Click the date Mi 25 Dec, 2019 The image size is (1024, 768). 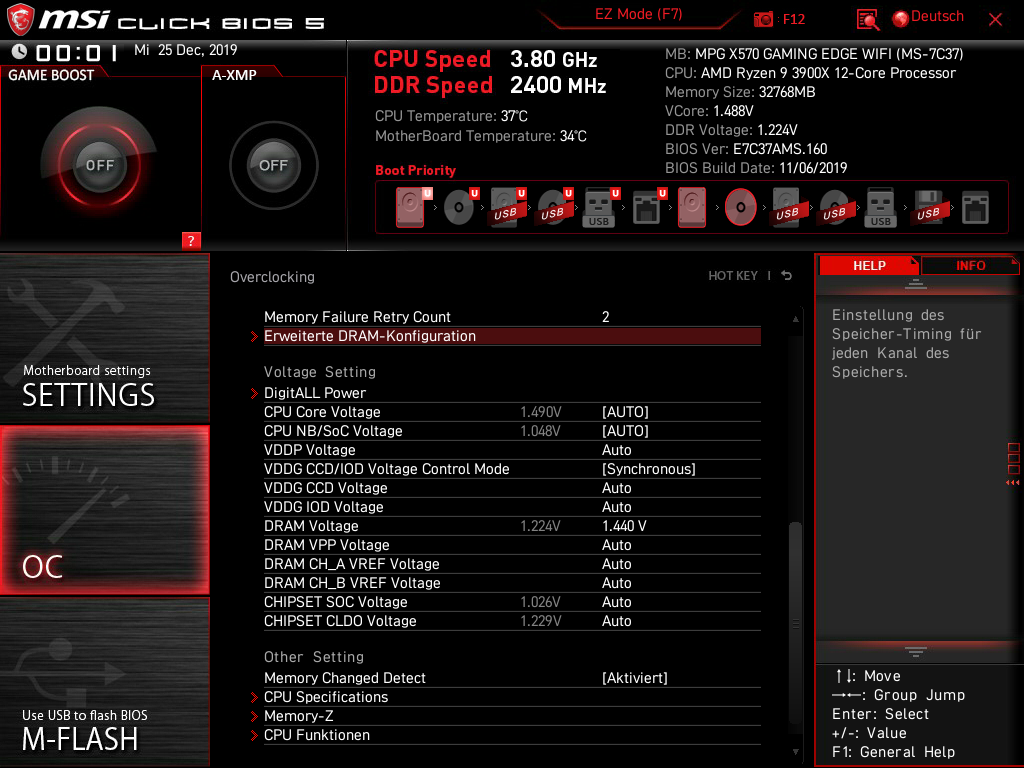click(185, 50)
